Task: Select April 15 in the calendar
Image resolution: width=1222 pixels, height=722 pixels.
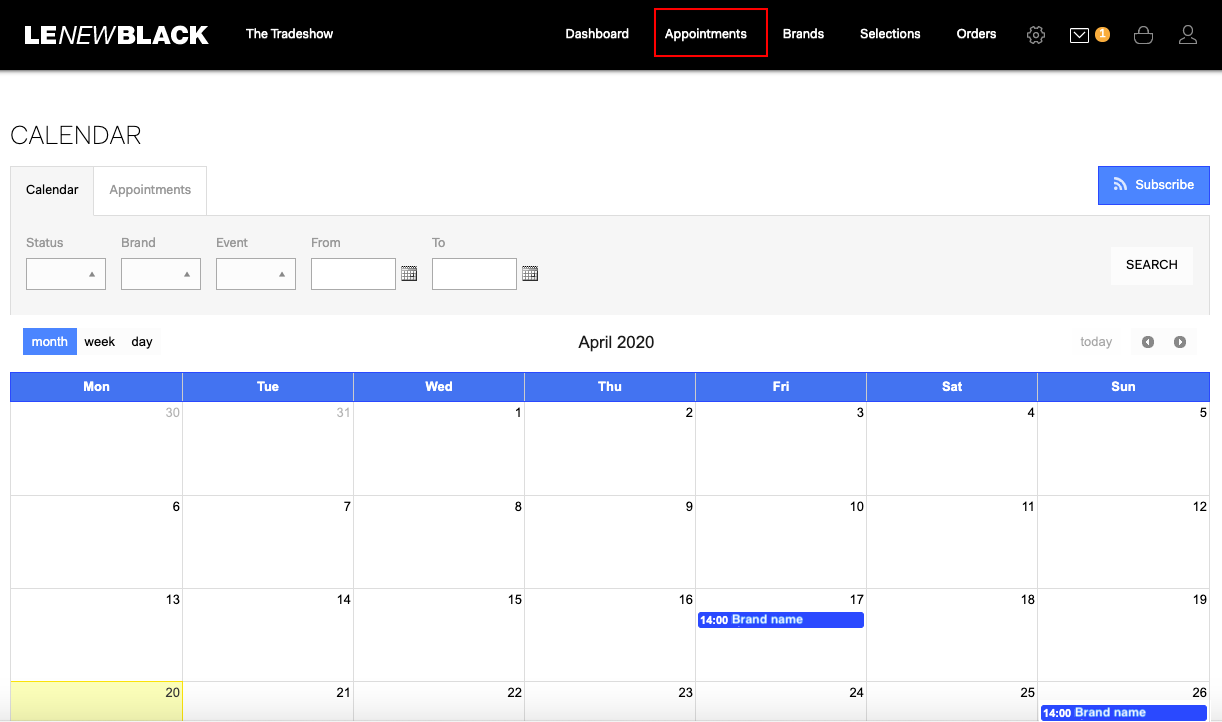Action: click(x=439, y=635)
